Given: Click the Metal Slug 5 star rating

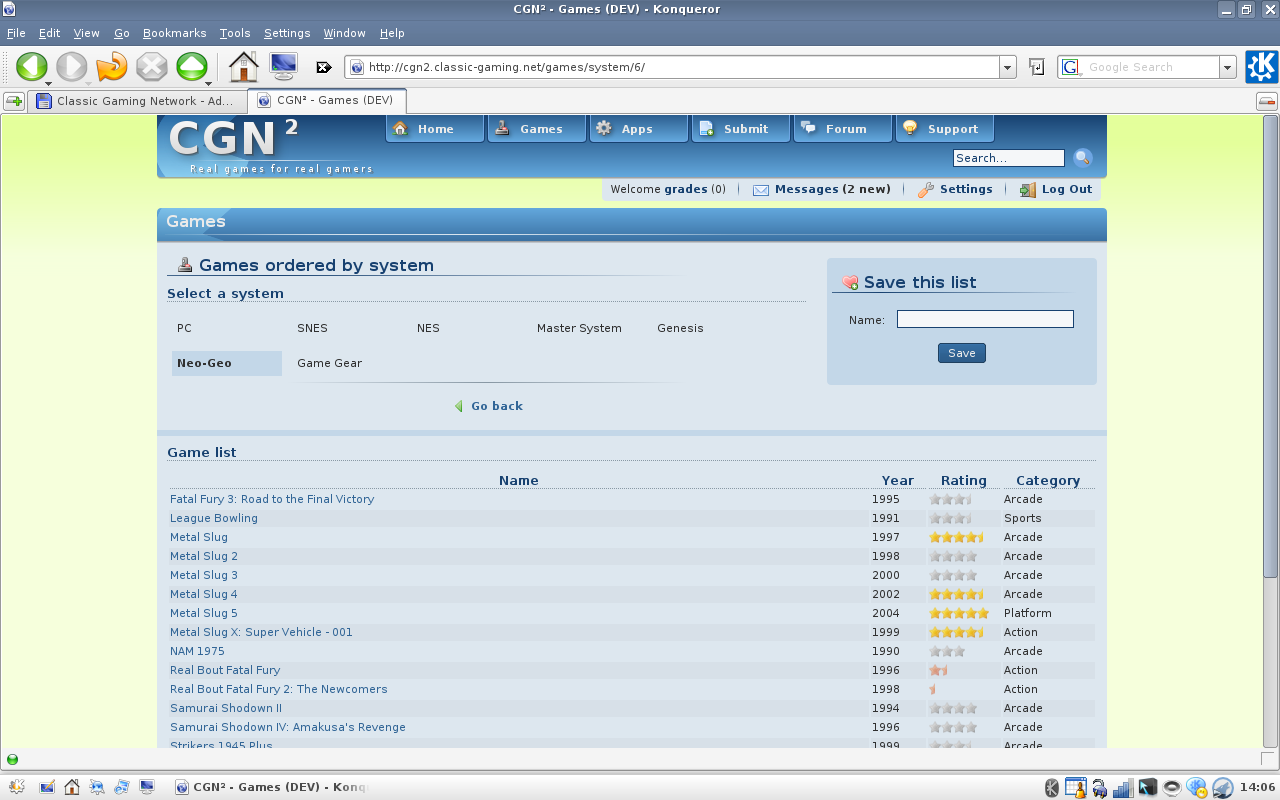Looking at the screenshot, I should [959, 613].
